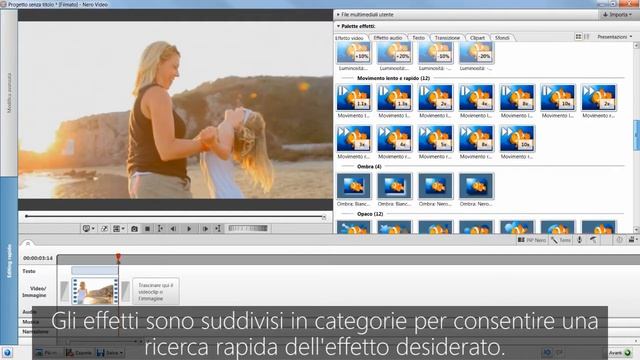Select the text clip on Testo track
This screenshot has width=640, height=360.
pyautogui.click(x=95, y=270)
